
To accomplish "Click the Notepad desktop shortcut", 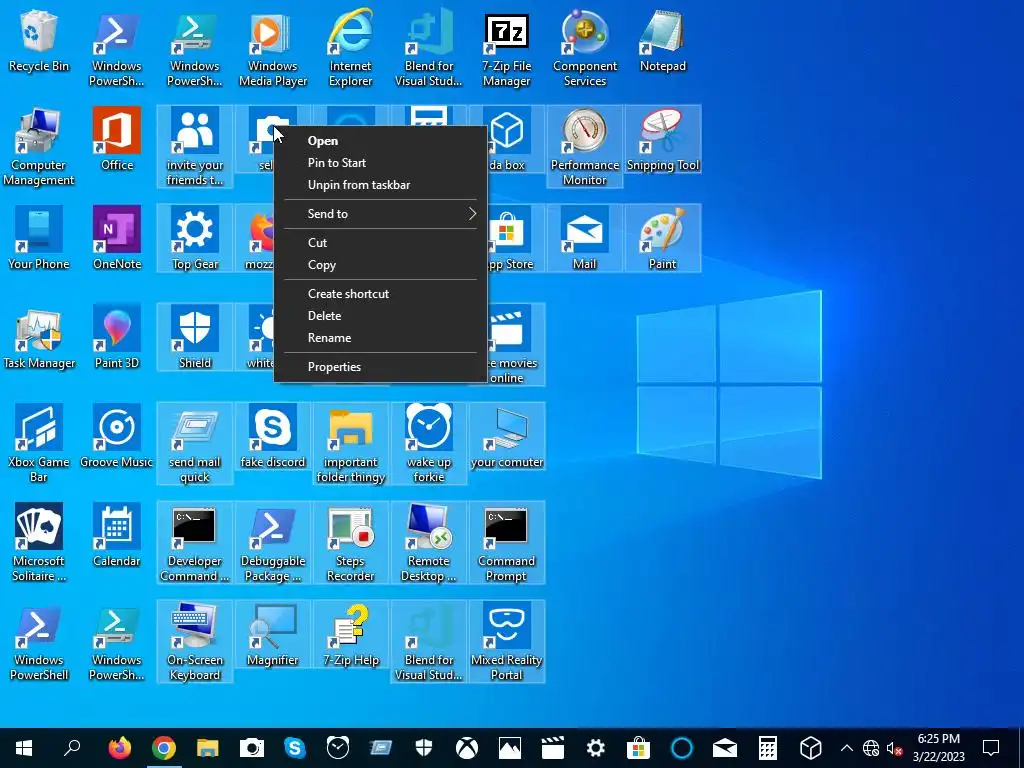I will pos(663,40).
